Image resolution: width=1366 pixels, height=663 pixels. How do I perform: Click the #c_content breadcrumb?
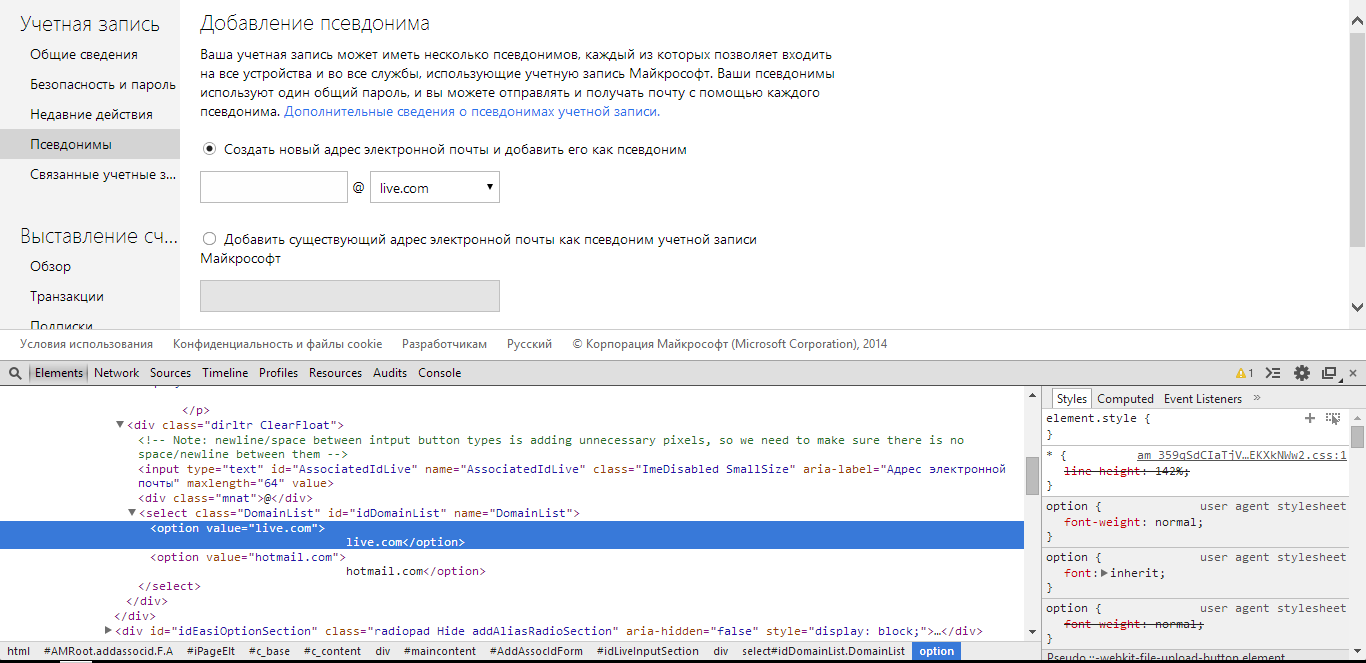point(333,651)
